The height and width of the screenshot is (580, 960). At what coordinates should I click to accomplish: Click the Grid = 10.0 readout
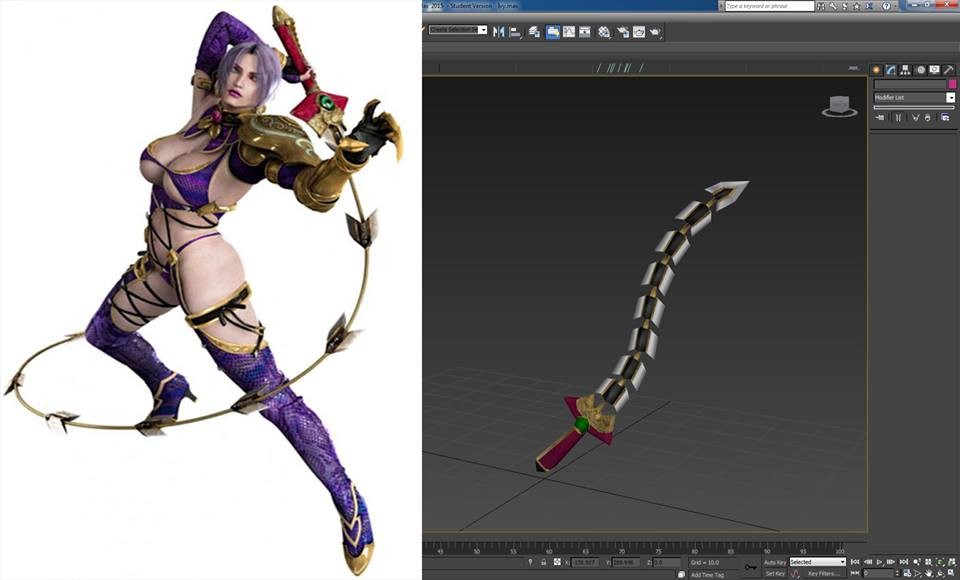pos(705,562)
